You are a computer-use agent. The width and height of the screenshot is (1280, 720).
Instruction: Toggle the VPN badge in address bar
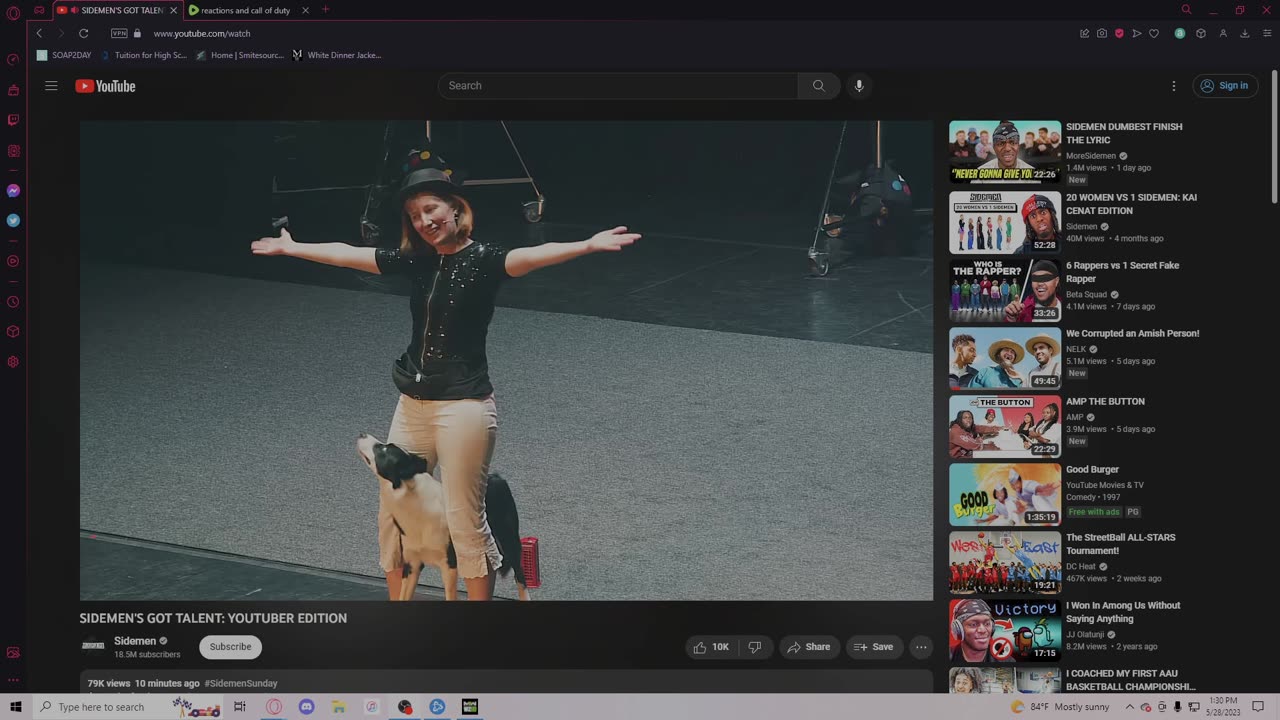coord(119,33)
